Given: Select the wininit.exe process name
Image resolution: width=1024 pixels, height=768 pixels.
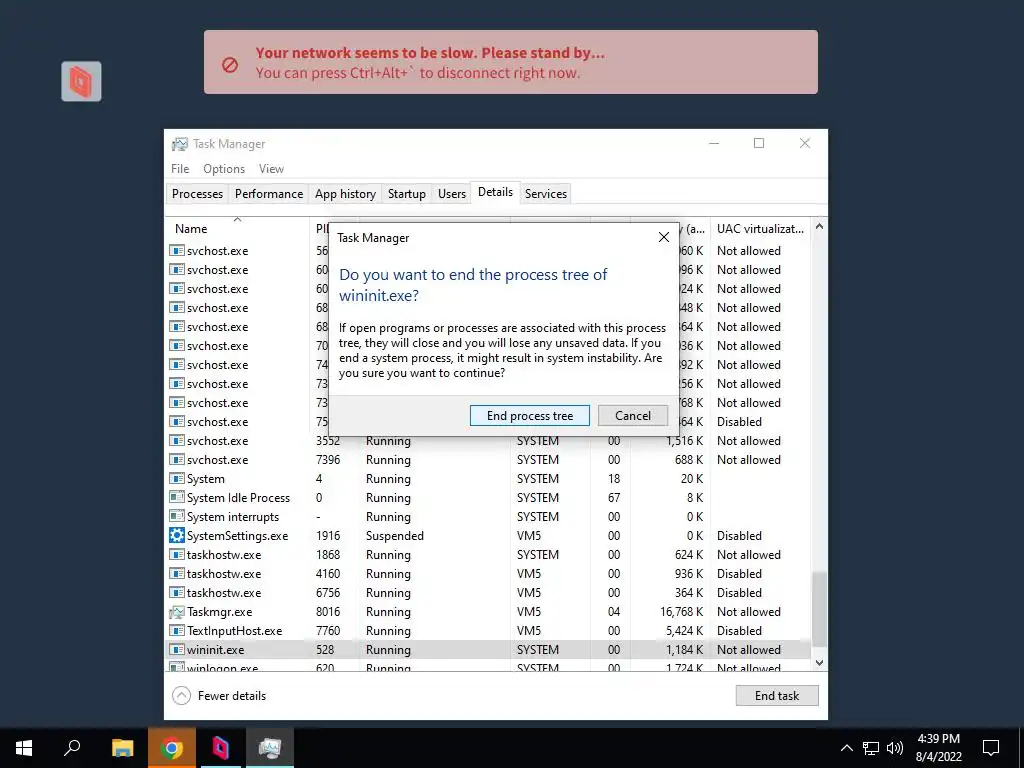Looking at the screenshot, I should (x=216, y=650).
